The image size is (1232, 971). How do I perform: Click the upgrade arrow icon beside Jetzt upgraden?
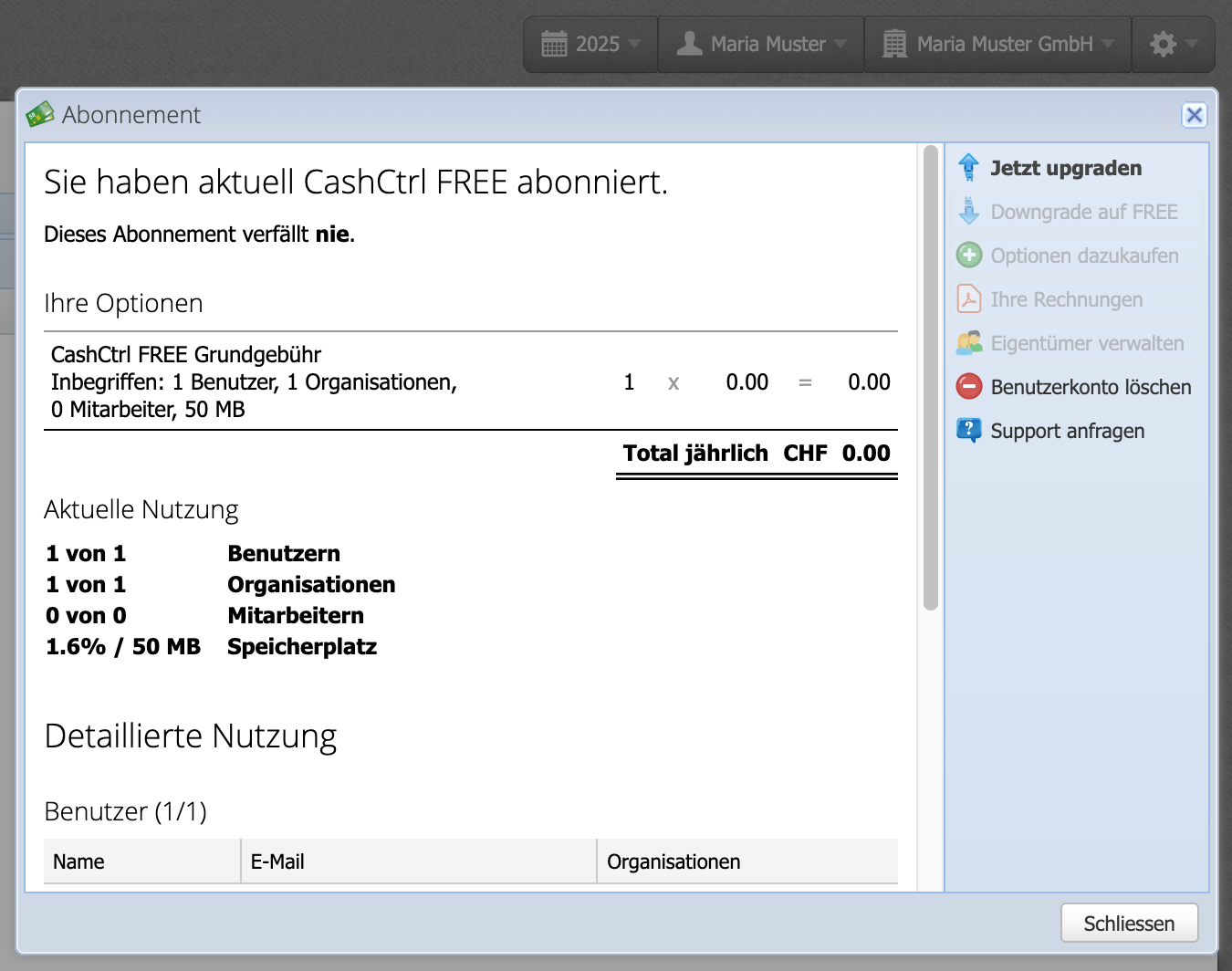click(969, 167)
